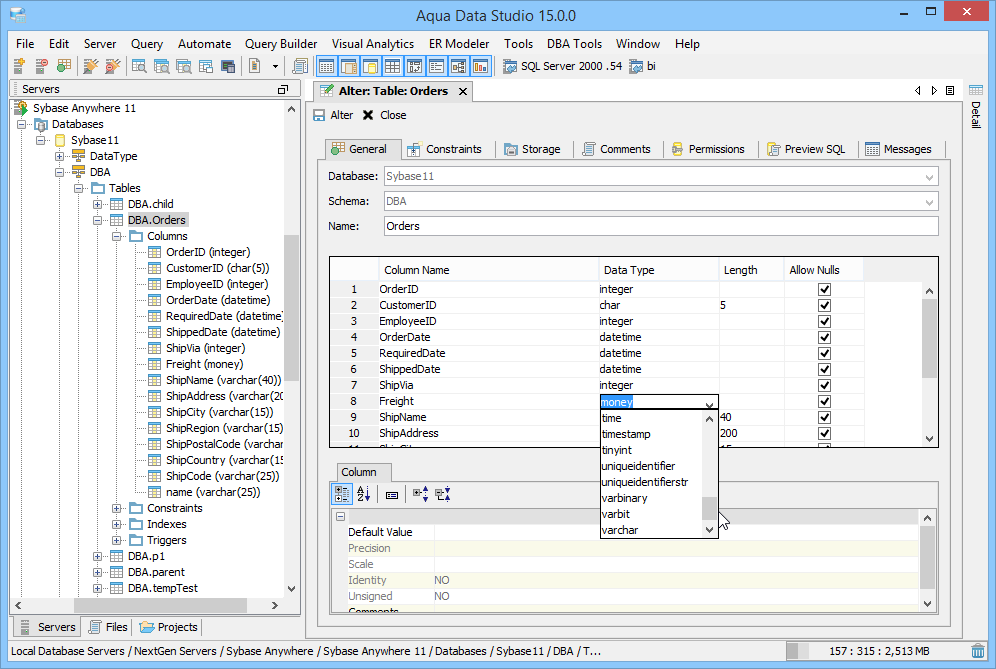Click the expand all properties icon
Screen dimensions: 996x669
[x=420, y=494]
